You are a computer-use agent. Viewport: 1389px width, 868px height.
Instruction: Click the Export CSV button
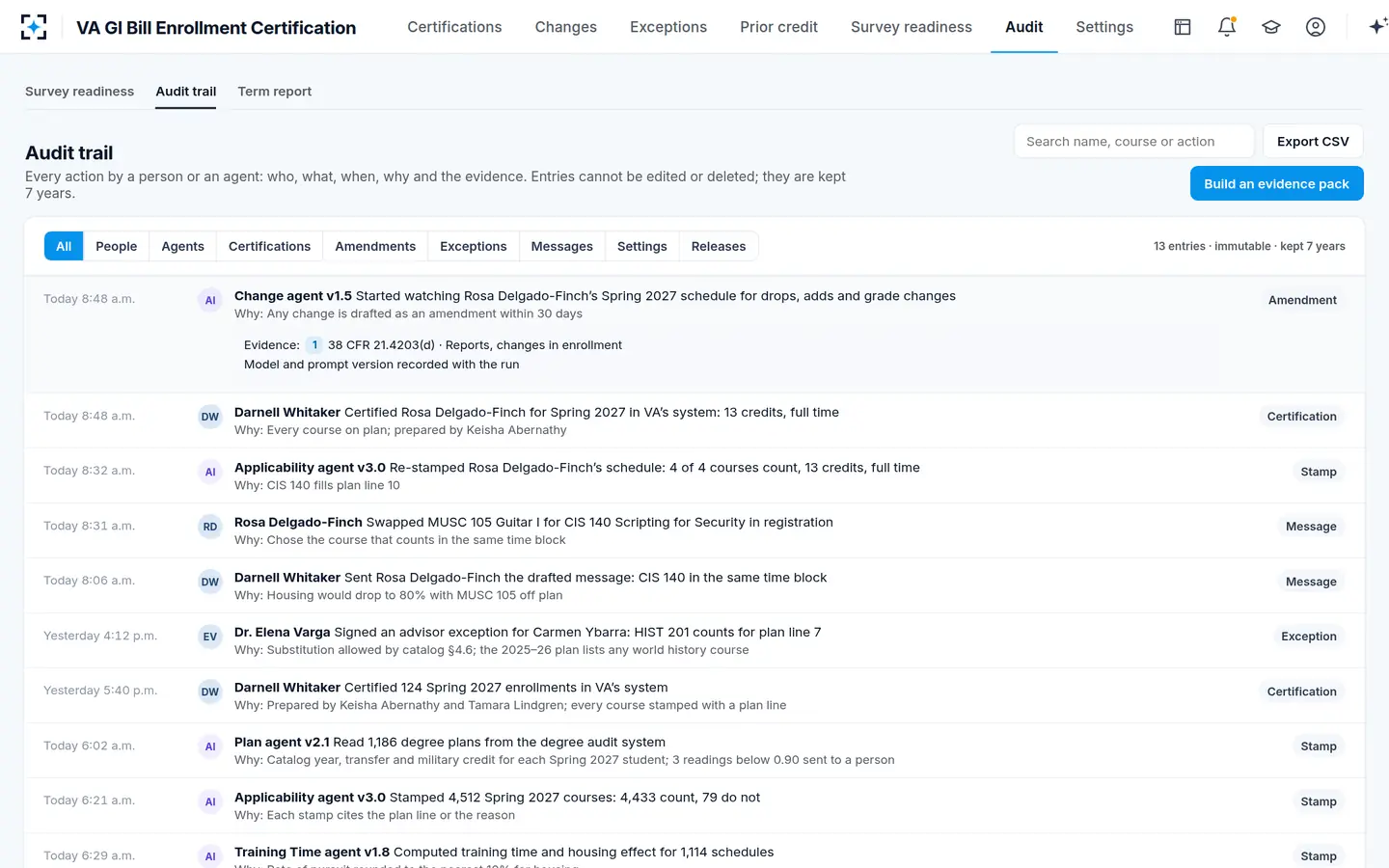pos(1313,141)
